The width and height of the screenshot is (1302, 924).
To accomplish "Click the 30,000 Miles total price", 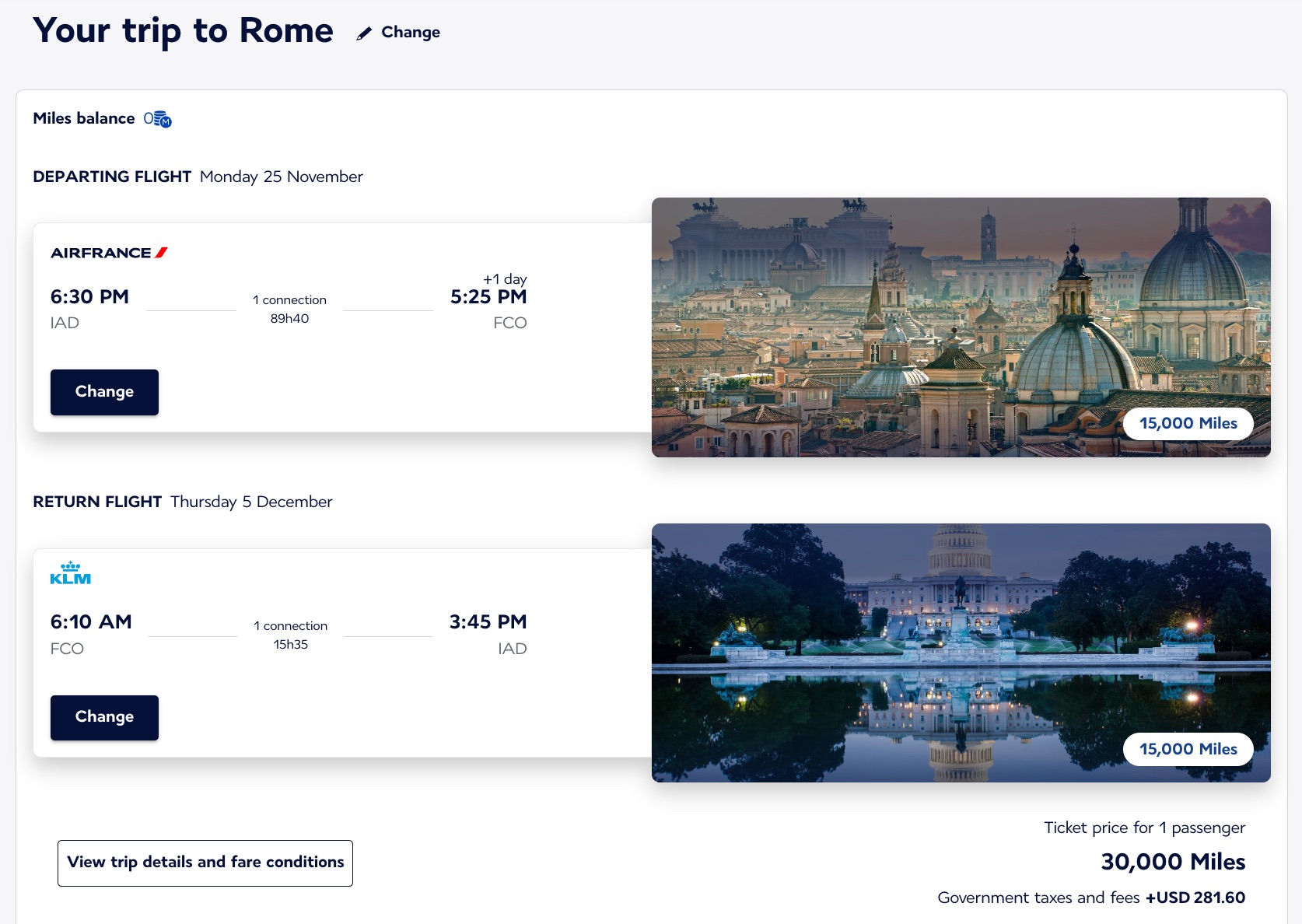I will [x=1173, y=862].
